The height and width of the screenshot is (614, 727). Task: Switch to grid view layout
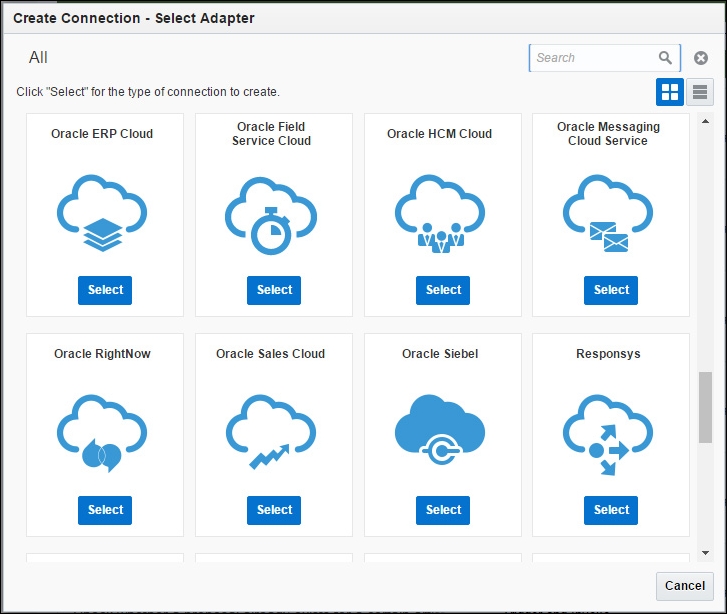(670, 92)
